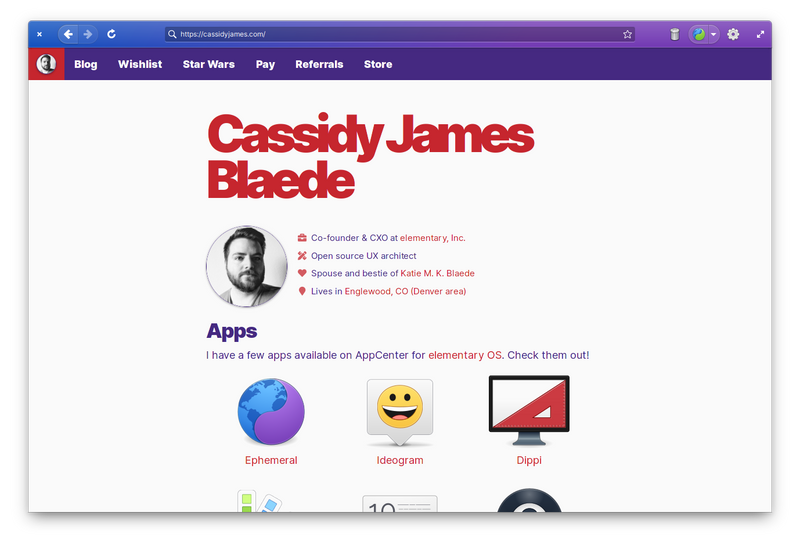The image size is (800, 548).
Task: Click the green and blue squares app icon
Action: click(x=260, y=501)
